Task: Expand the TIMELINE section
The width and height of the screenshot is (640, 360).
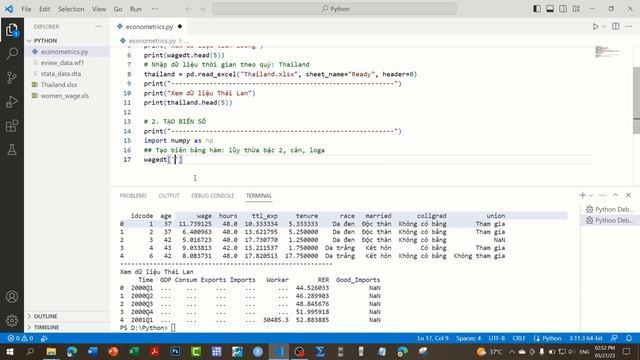Action: pos(67,327)
